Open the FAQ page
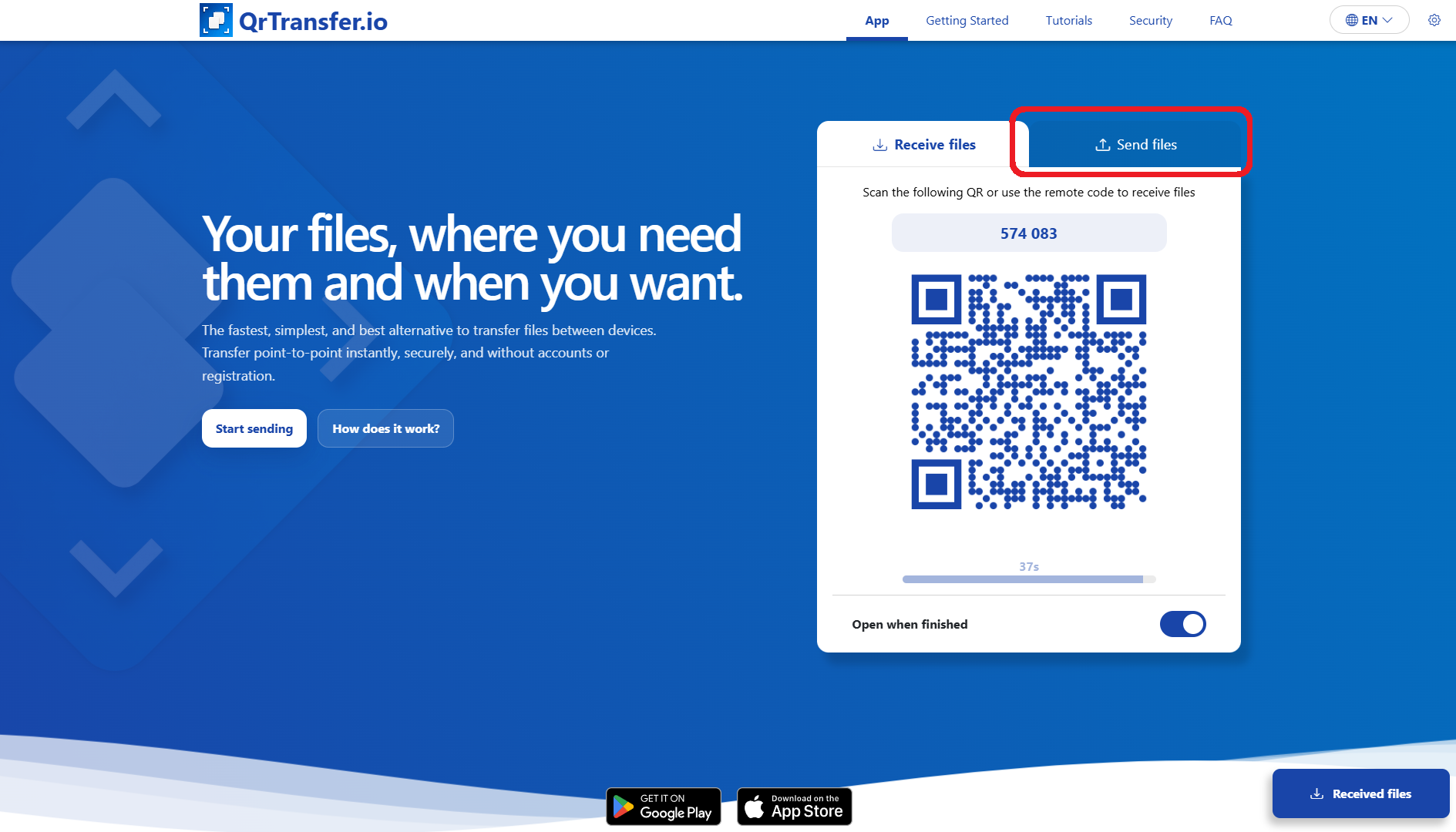The height and width of the screenshot is (832, 1456). point(1220,20)
